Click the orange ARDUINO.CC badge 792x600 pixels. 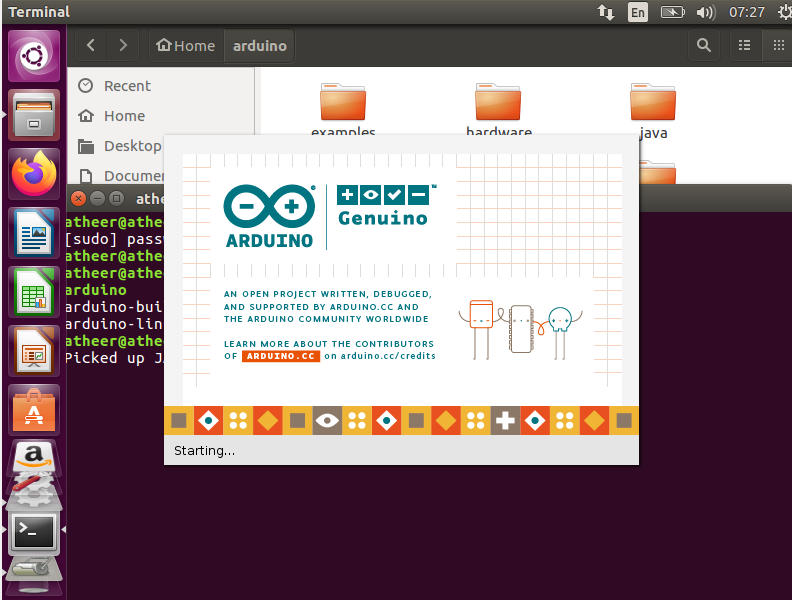point(281,356)
